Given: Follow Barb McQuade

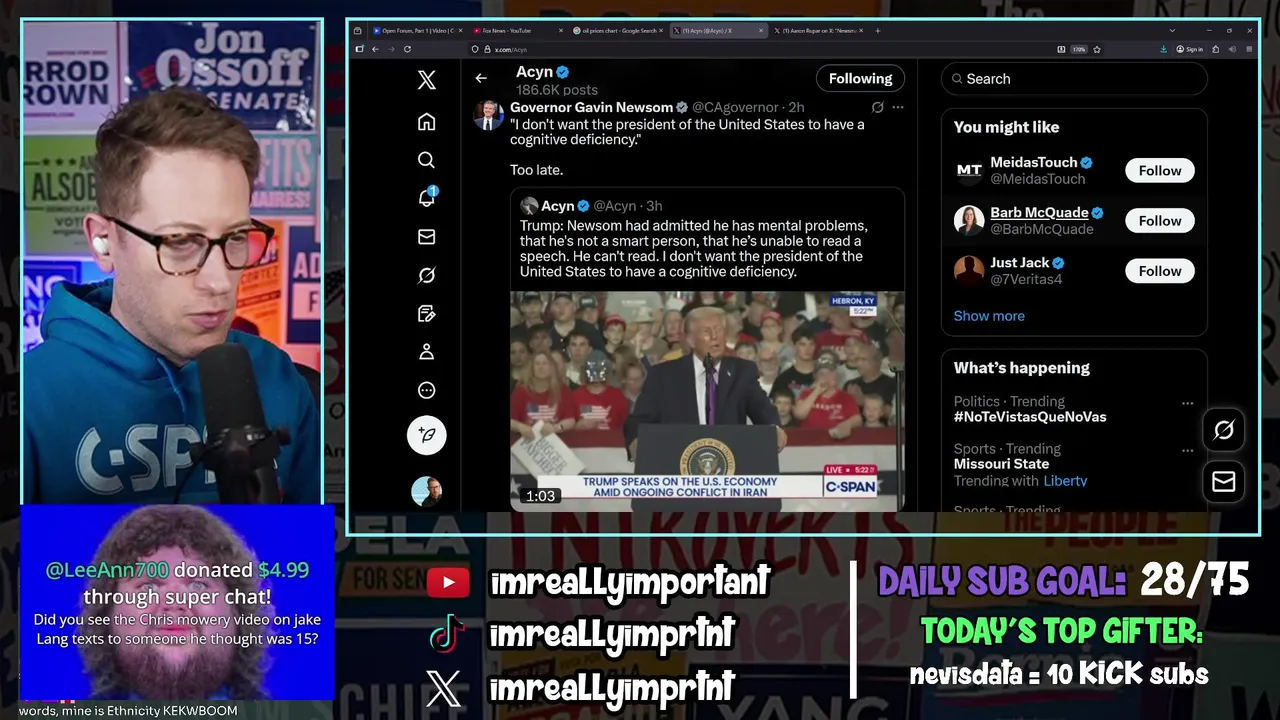Looking at the screenshot, I should pyautogui.click(x=1160, y=220).
